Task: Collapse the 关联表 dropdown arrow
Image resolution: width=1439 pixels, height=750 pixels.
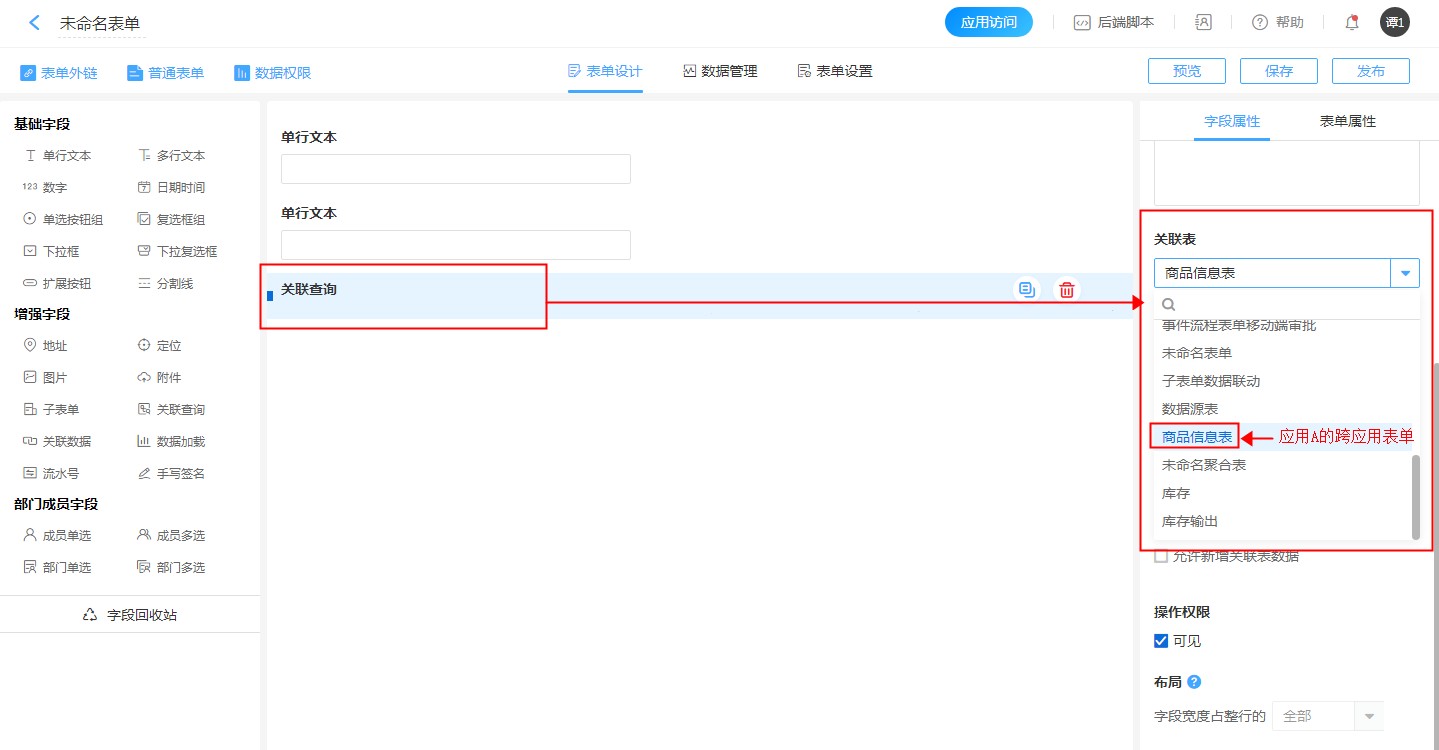Action: pyautogui.click(x=1406, y=273)
